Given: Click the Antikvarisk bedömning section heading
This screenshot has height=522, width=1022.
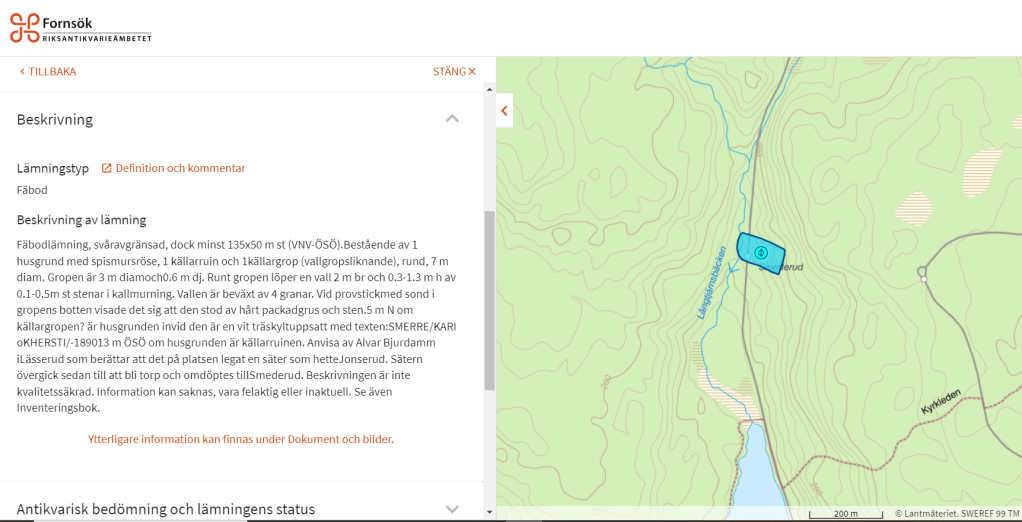Looking at the screenshot, I should [x=165, y=509].
